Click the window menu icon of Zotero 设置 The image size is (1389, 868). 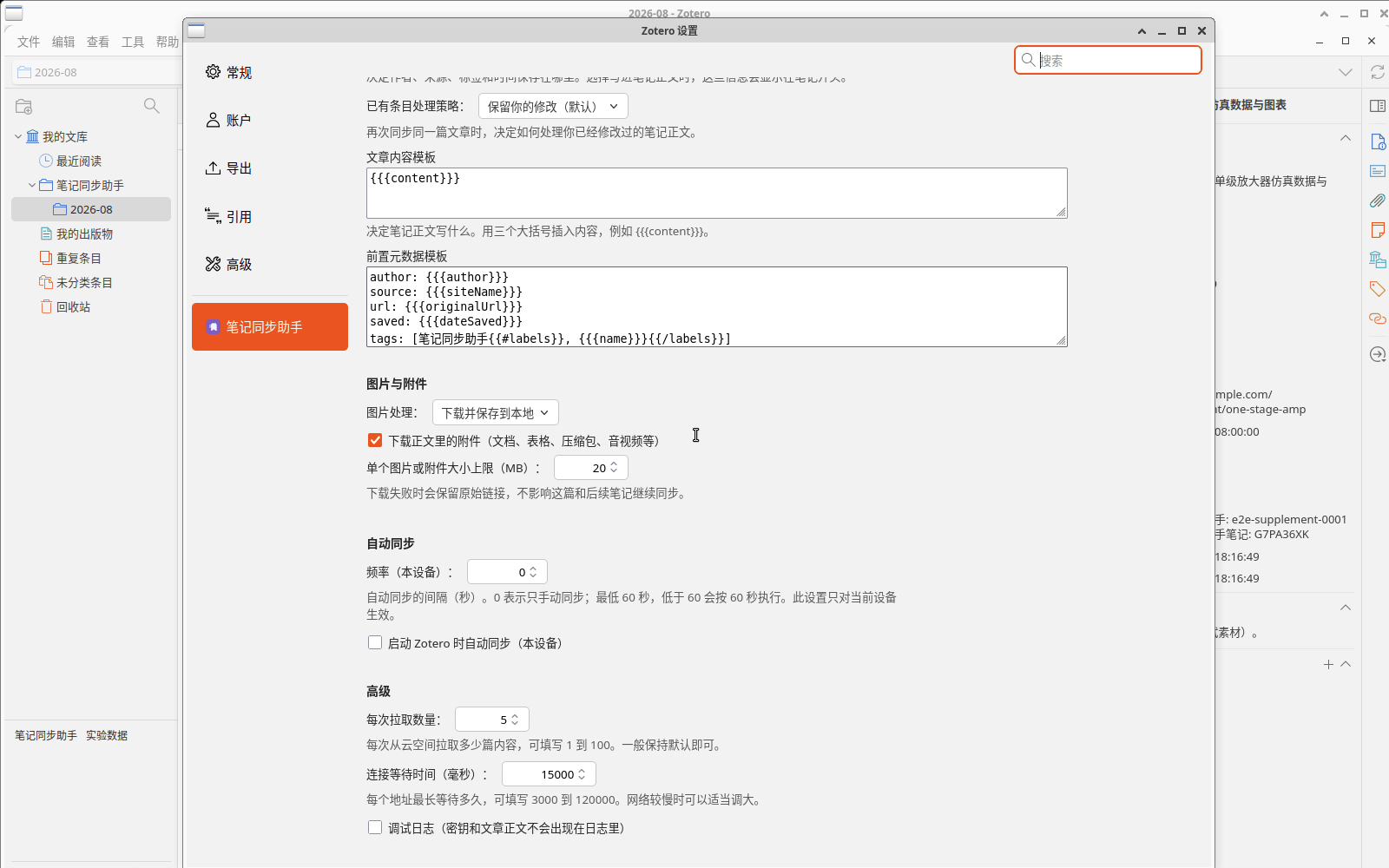pyautogui.click(x=196, y=30)
